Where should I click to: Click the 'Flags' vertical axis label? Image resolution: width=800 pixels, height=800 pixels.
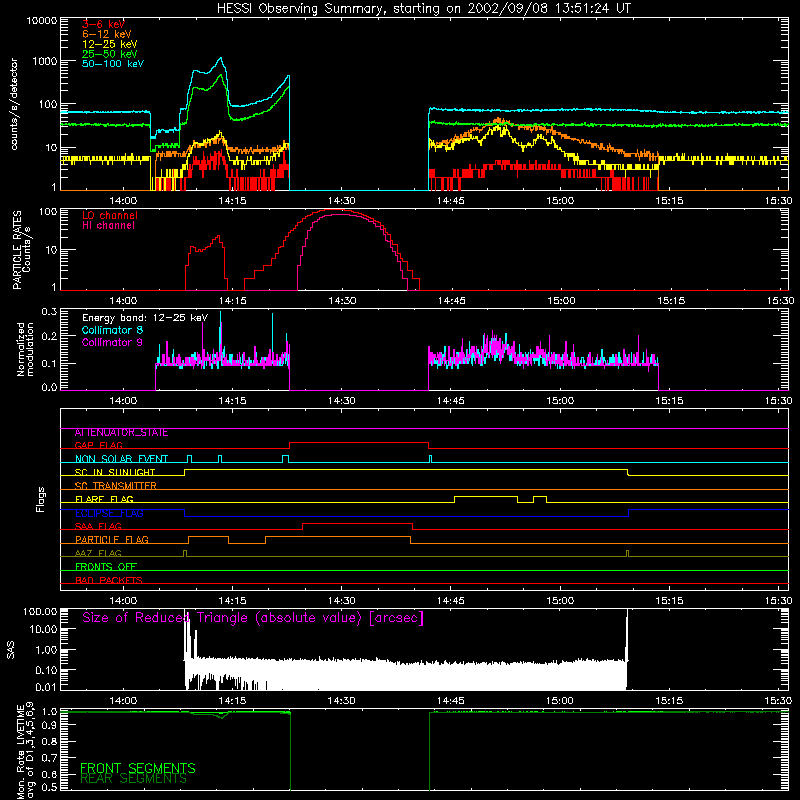[x=41, y=499]
